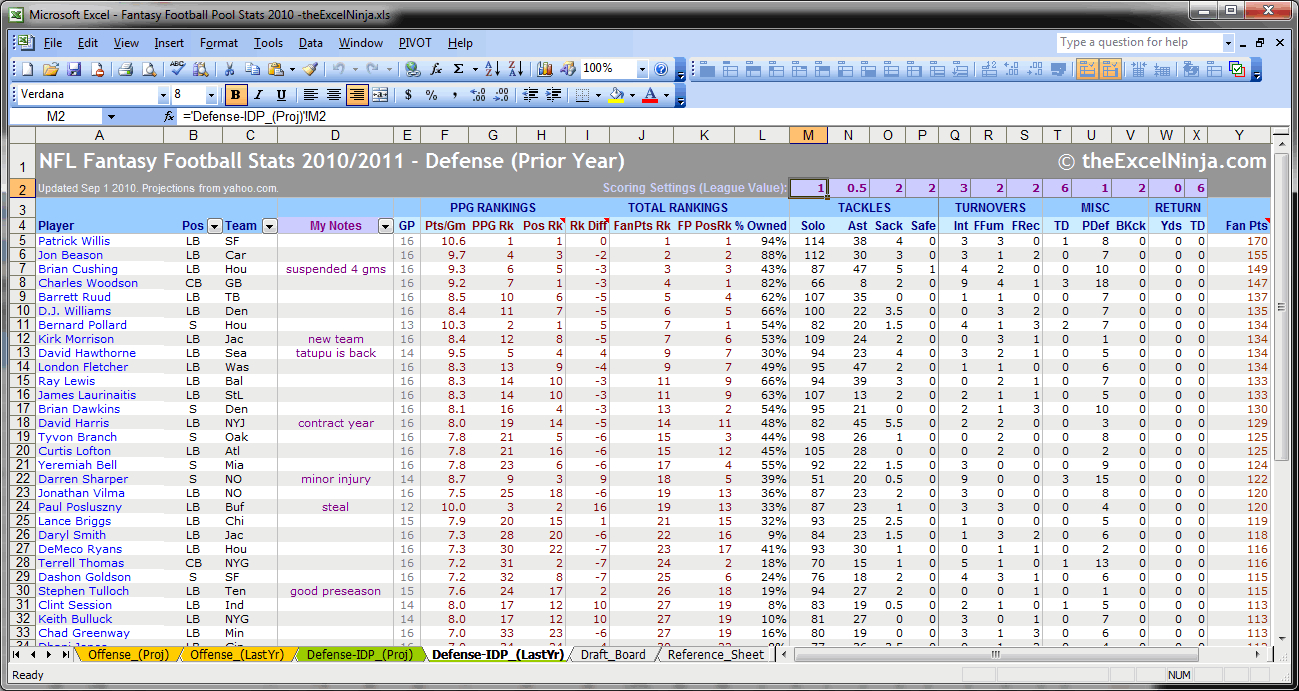This screenshot has width=1299, height=691.
Task: Switch to the Draft_Board sheet tab
Action: pyautogui.click(x=614, y=655)
